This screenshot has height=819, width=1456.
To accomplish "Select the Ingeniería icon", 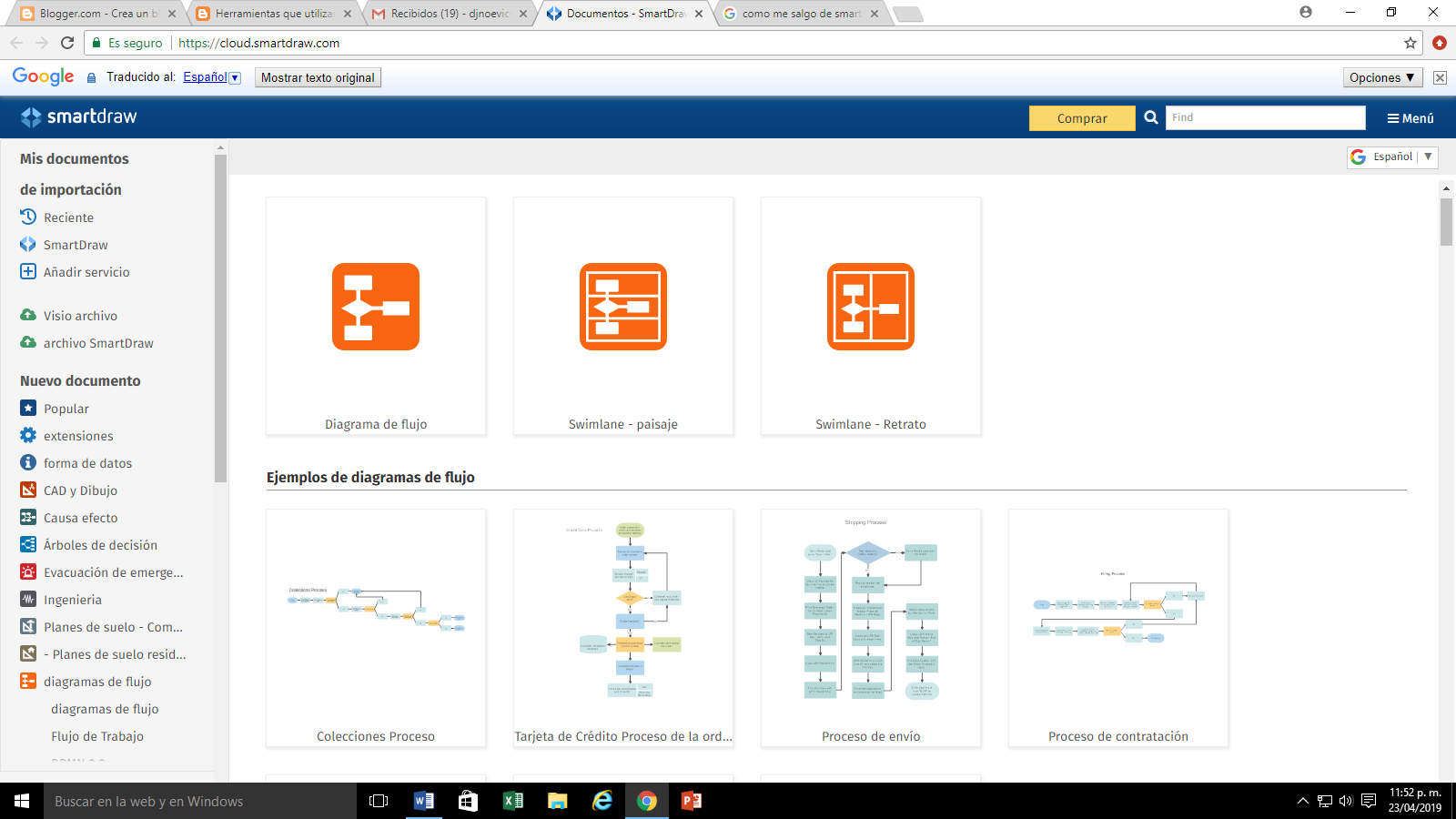I will click(x=28, y=599).
